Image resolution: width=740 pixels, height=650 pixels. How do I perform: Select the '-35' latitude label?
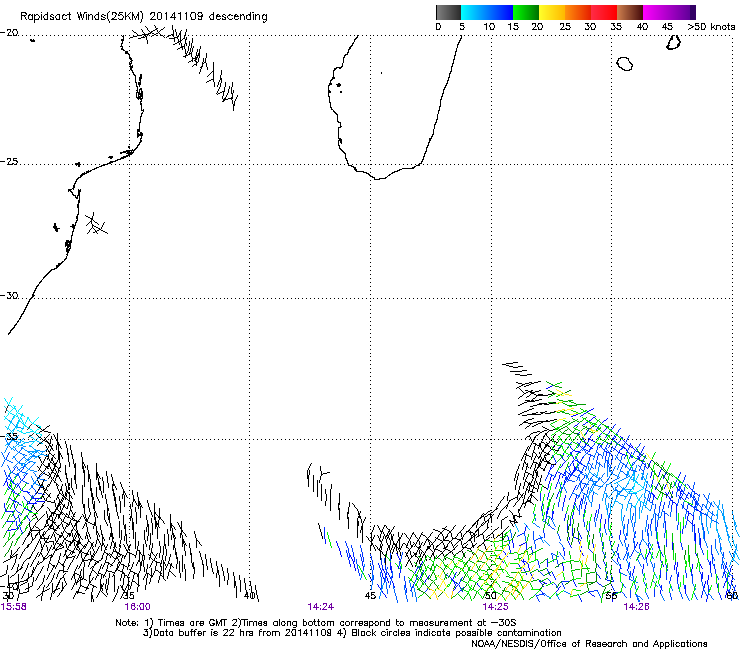tap(9, 437)
